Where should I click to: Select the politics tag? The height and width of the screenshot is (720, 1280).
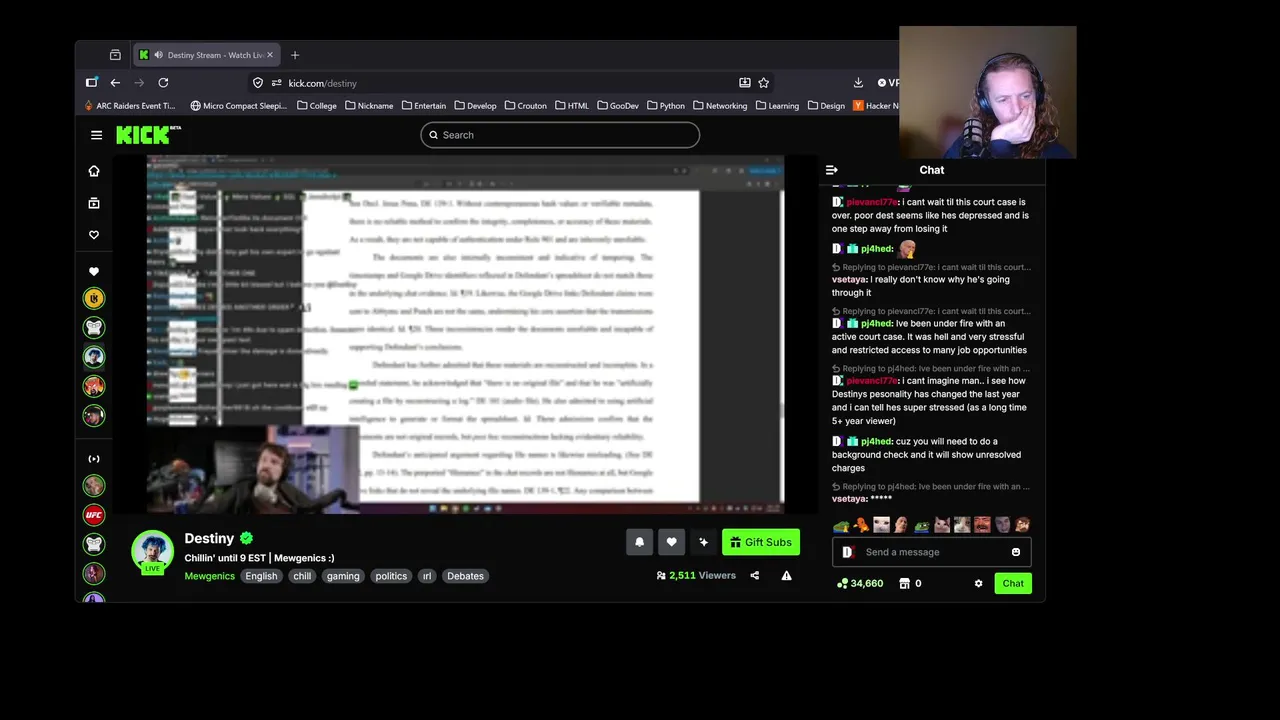391,576
